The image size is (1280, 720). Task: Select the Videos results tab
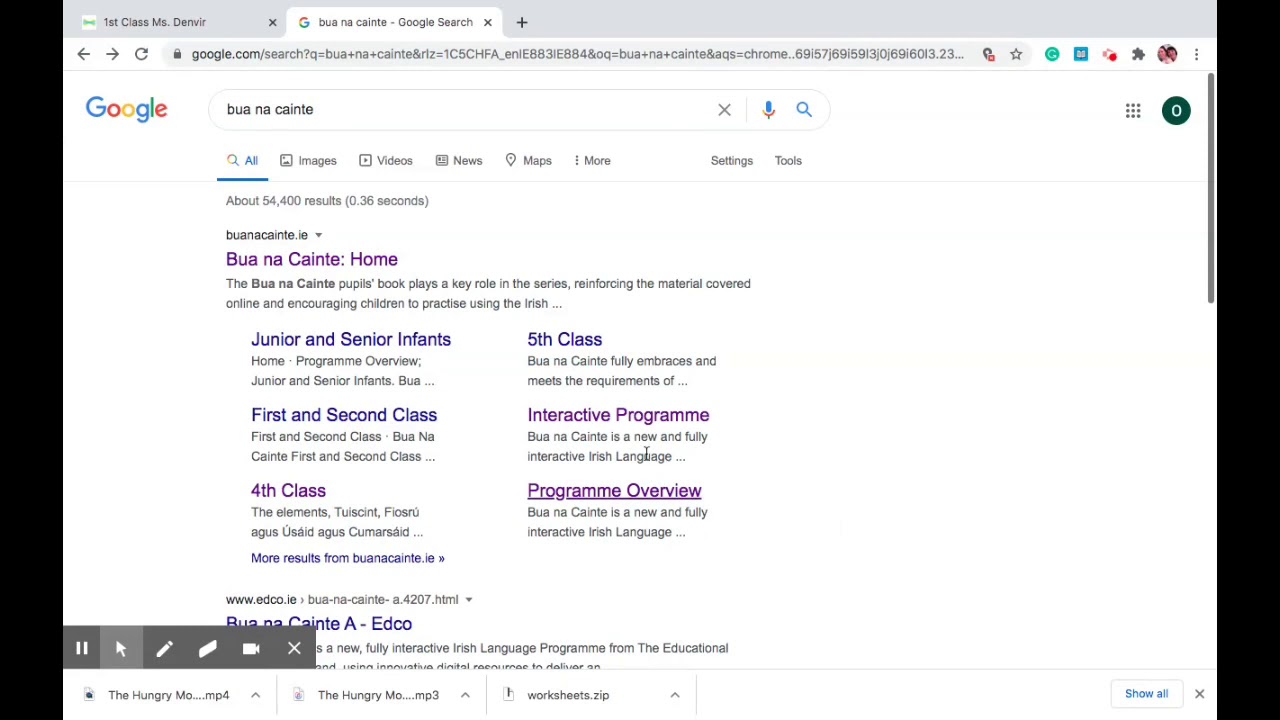coord(385,160)
